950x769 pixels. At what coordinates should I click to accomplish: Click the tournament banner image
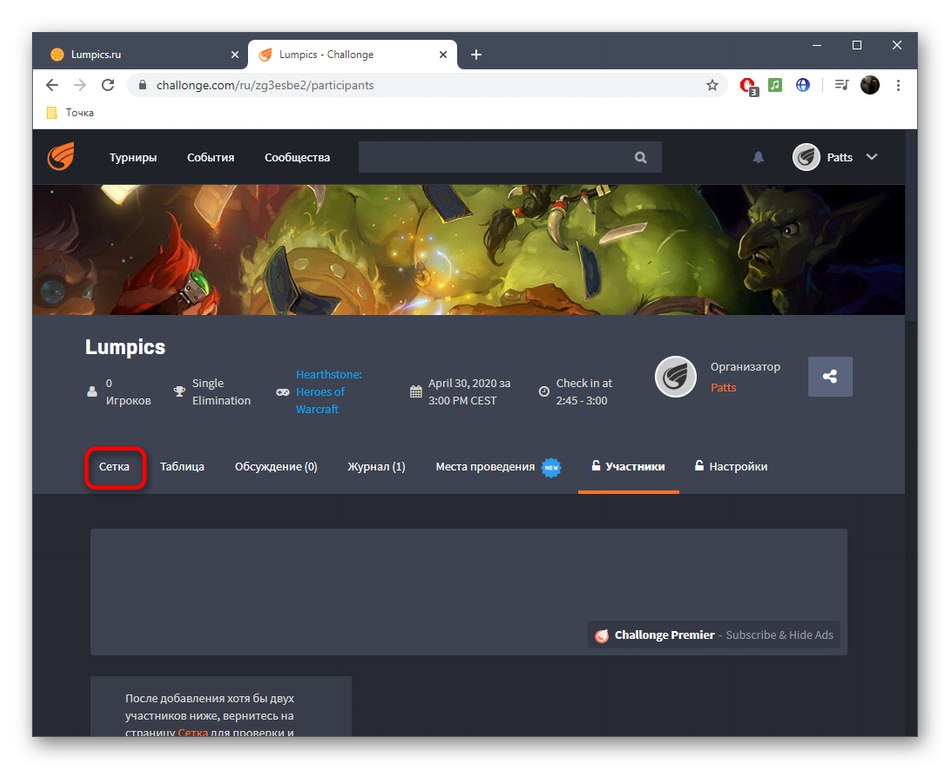click(468, 250)
